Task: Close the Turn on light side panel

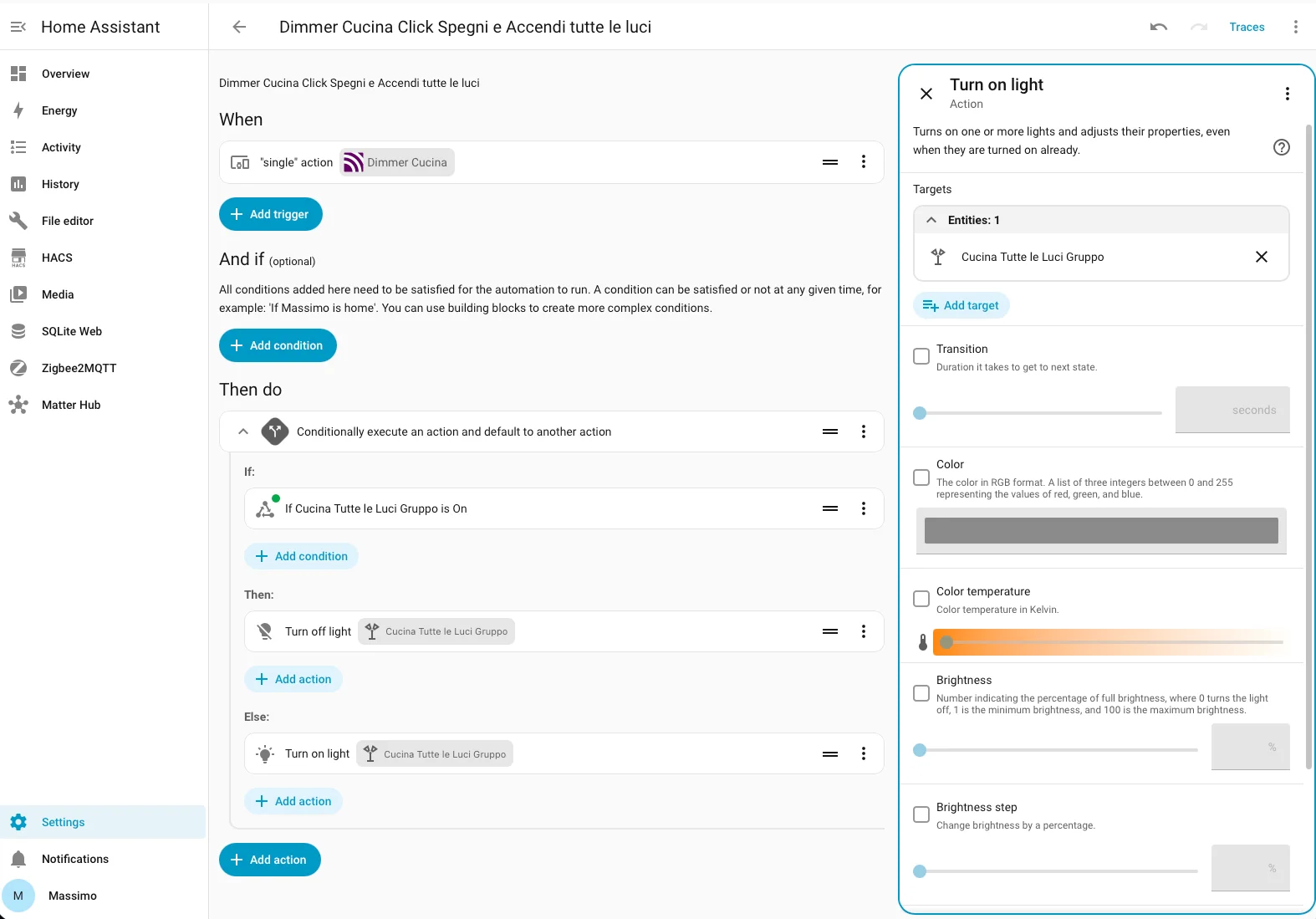Action: pyautogui.click(x=926, y=94)
